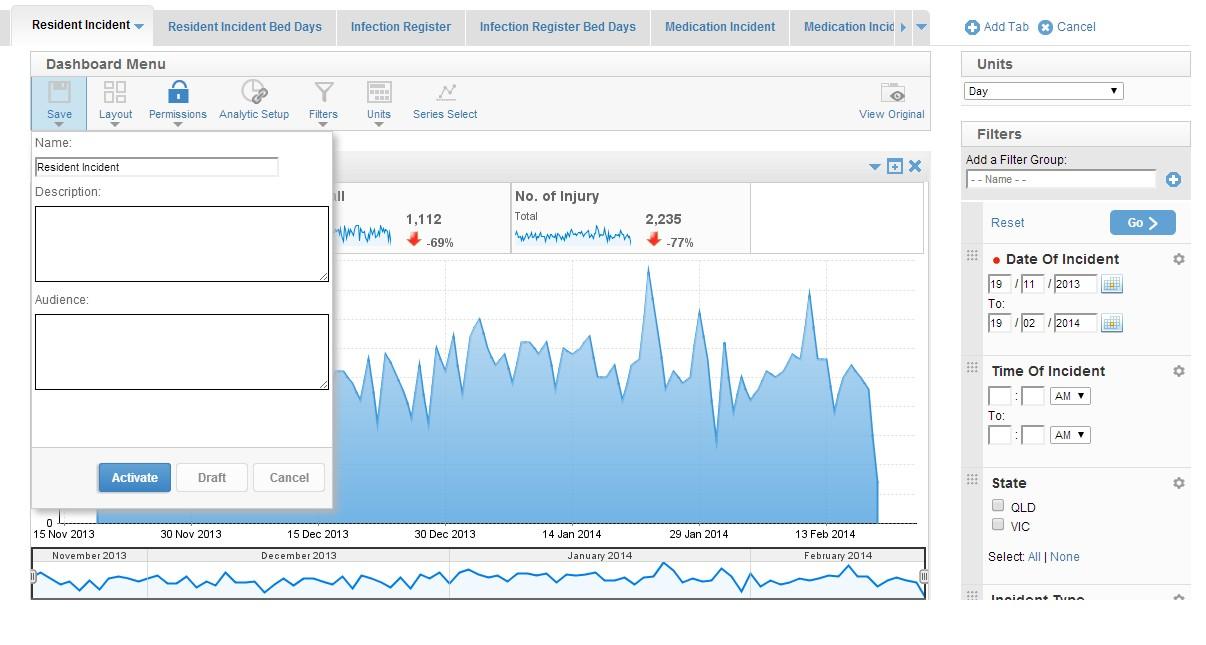
Task: Select the Resident Incident tab
Action: pyautogui.click(x=81, y=25)
